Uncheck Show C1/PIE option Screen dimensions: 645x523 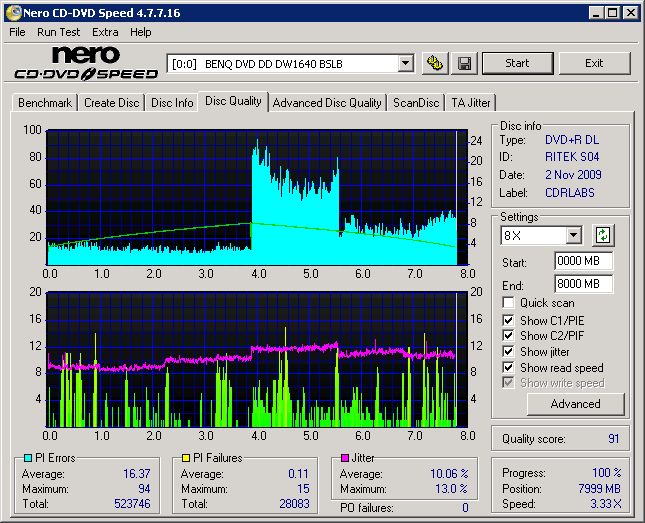click(509, 320)
